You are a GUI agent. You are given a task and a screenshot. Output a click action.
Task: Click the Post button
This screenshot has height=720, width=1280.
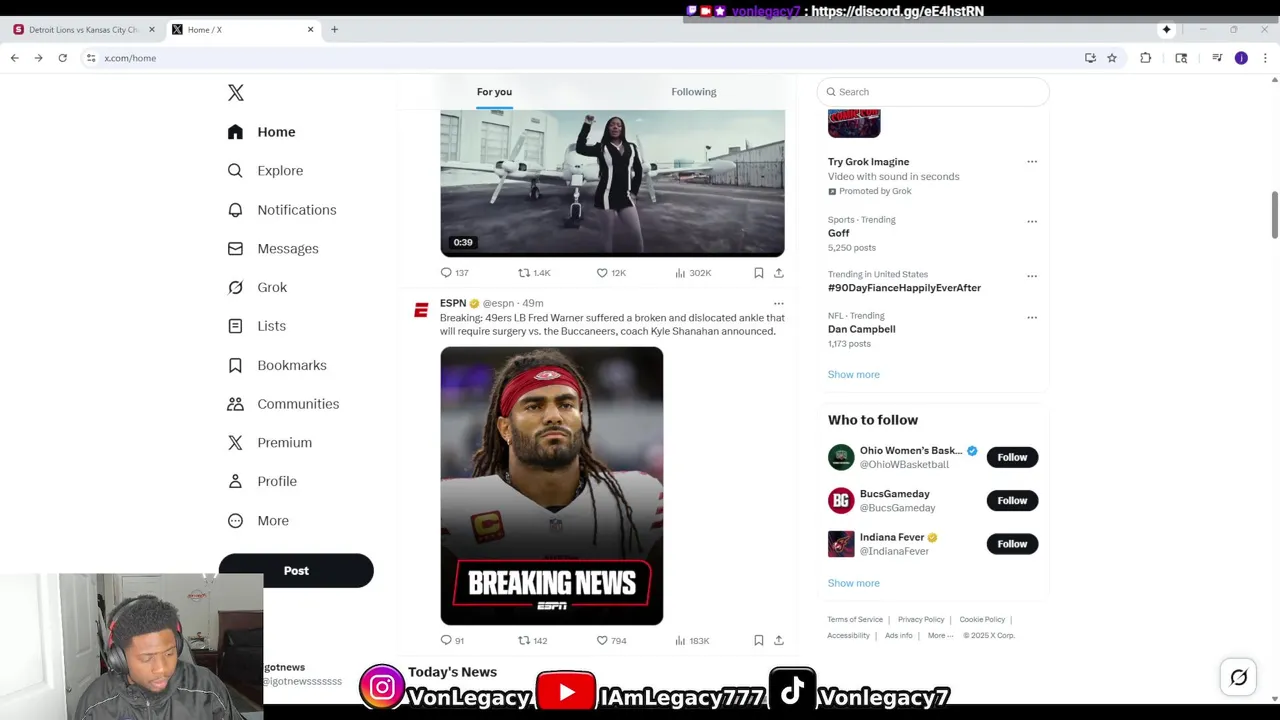296,571
